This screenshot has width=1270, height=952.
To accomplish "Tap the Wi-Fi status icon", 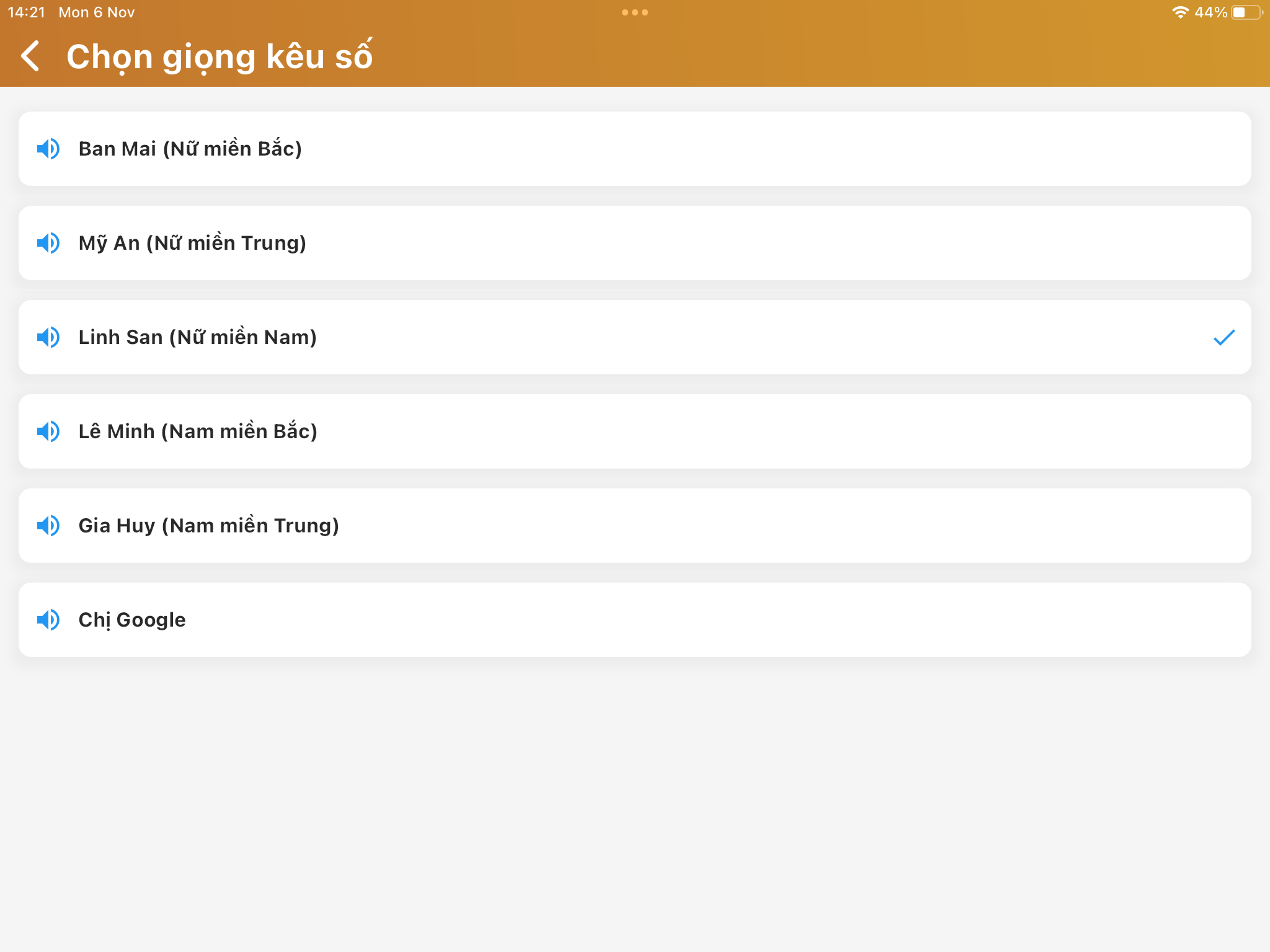I will (x=1180, y=12).
